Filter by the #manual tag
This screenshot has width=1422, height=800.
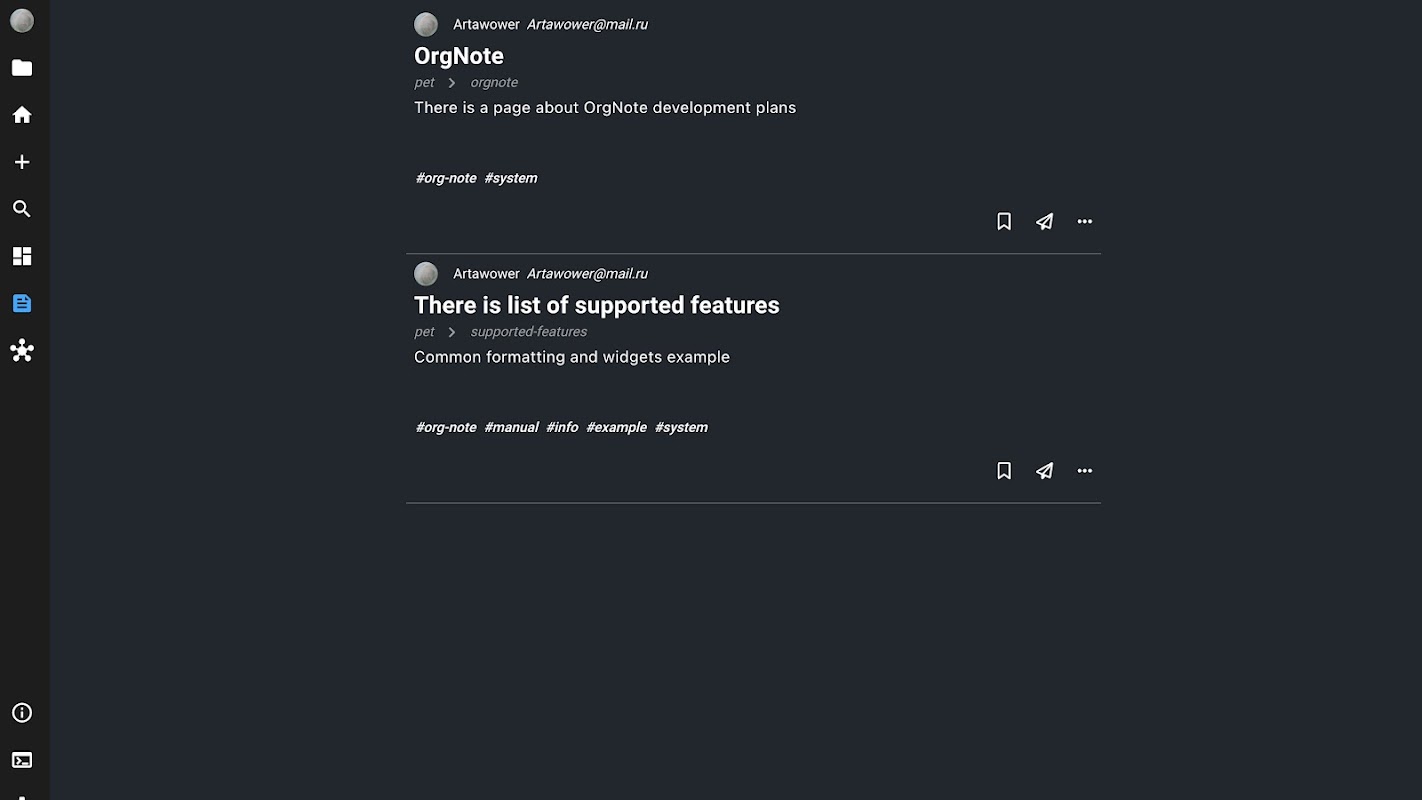click(x=511, y=427)
